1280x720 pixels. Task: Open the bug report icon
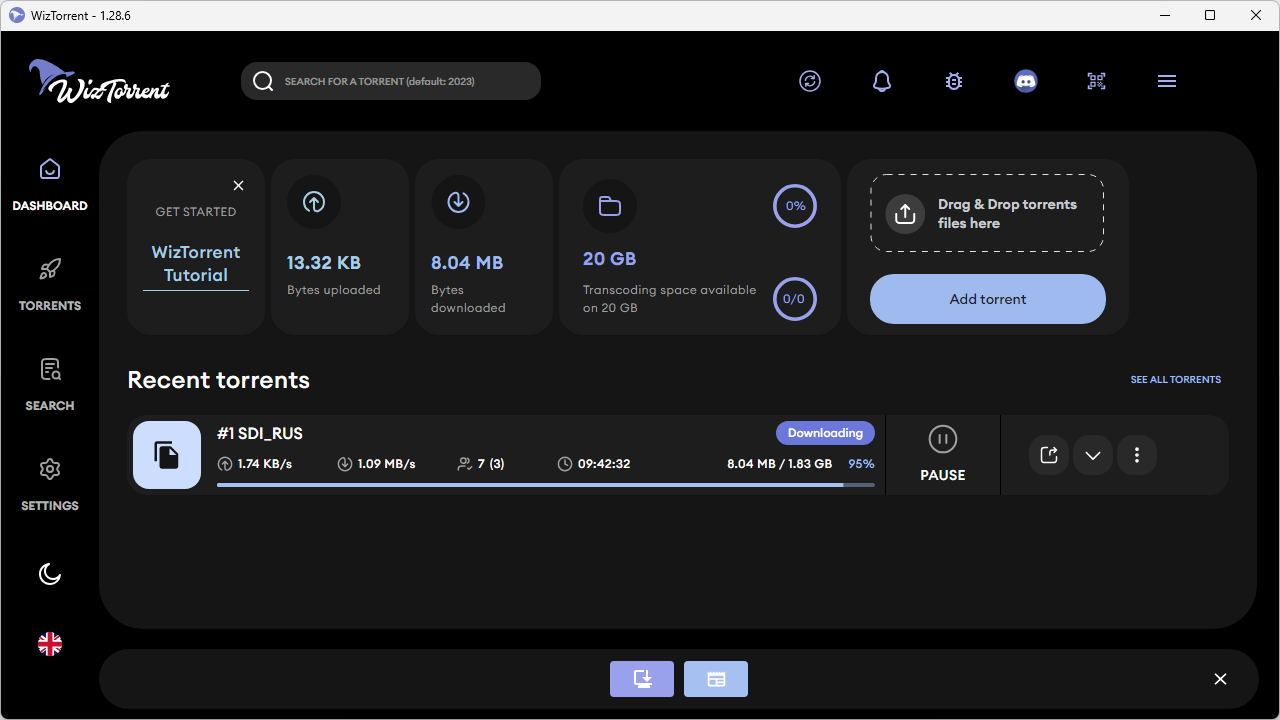(954, 81)
